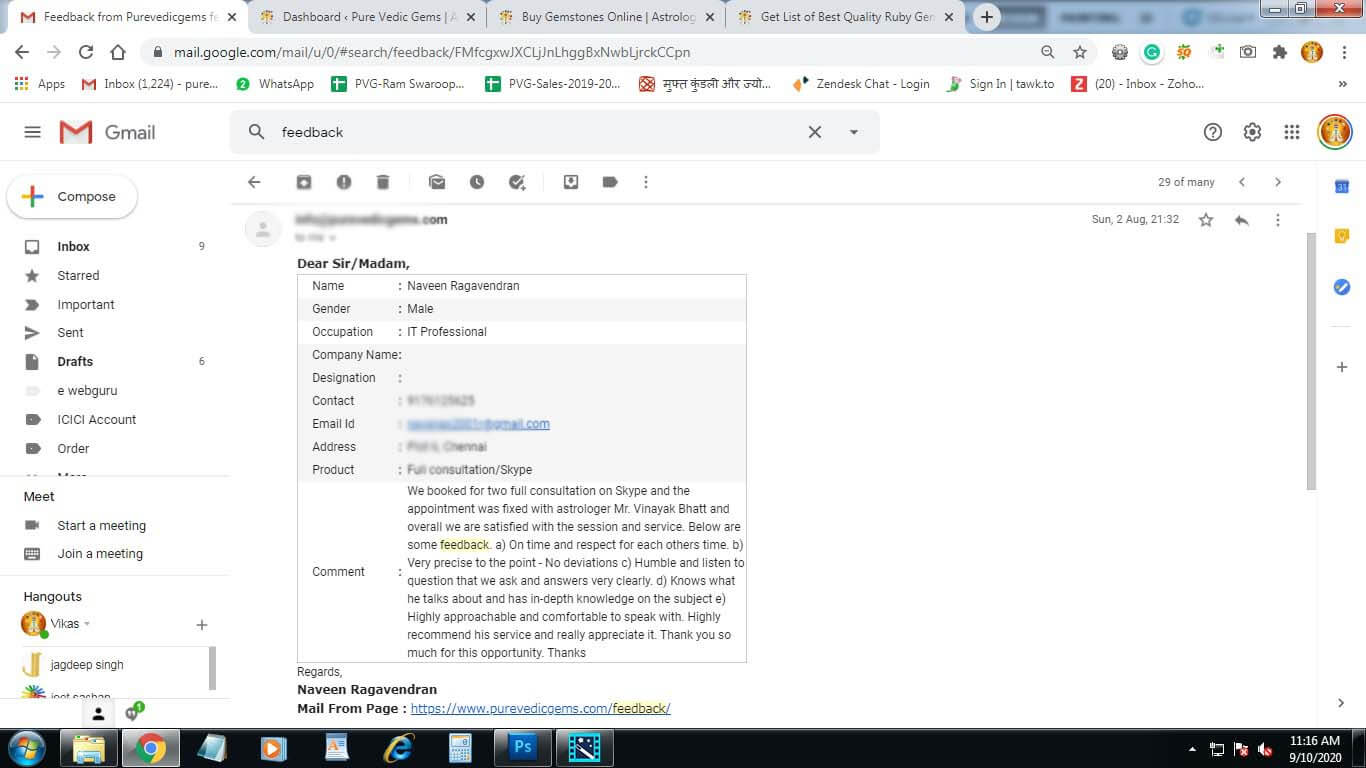Expand the search options dropdown arrow
The width and height of the screenshot is (1366, 768).
point(854,132)
